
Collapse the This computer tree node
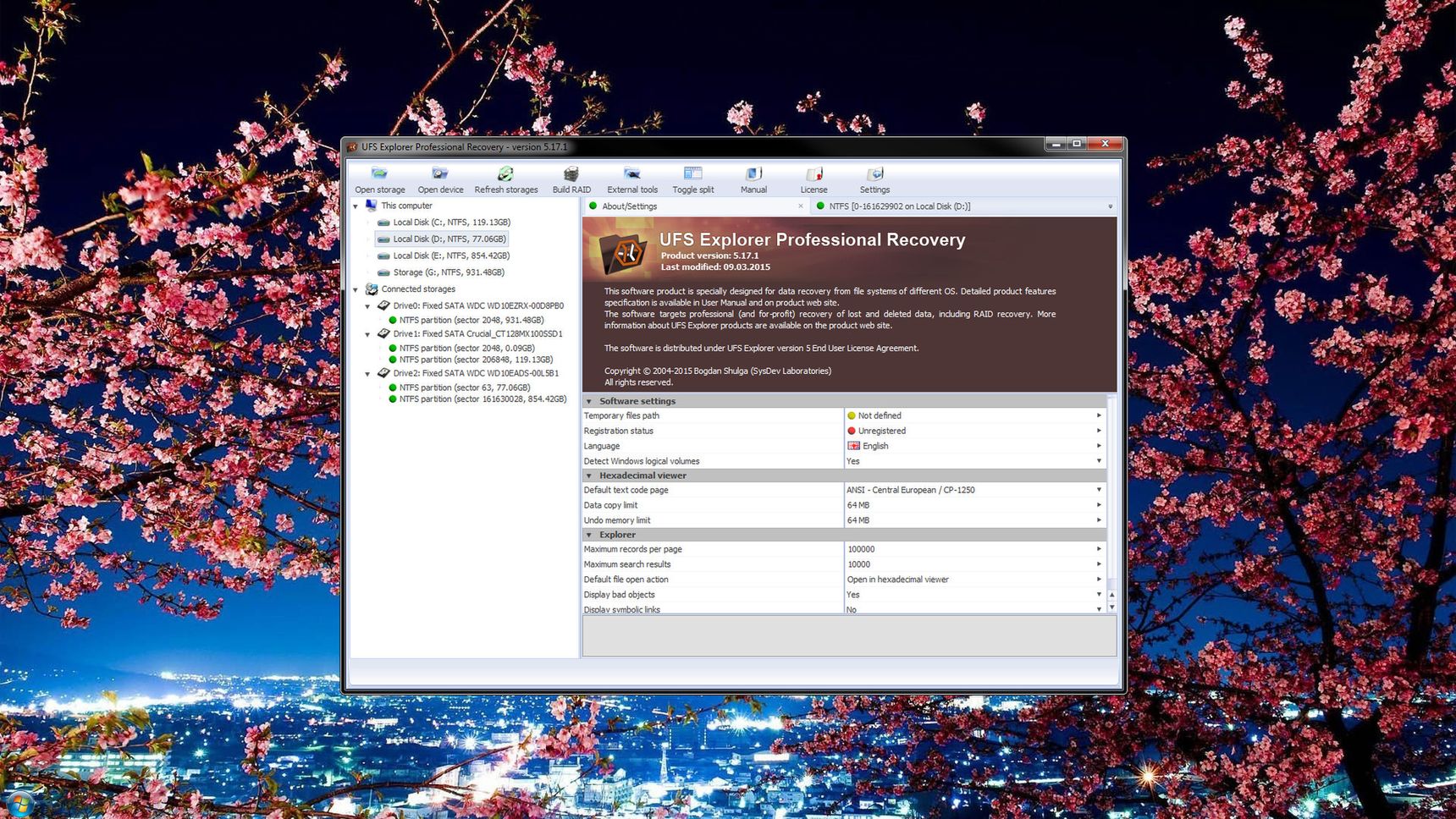click(356, 206)
